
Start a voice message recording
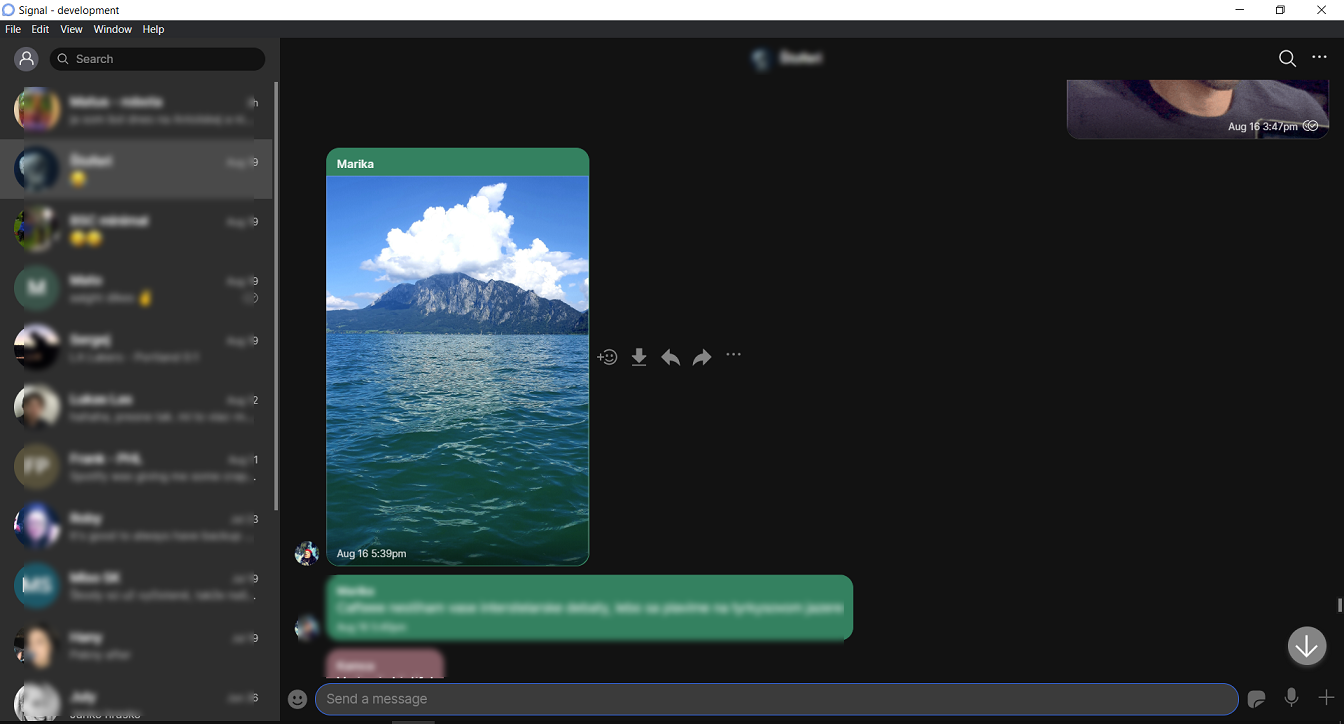(x=1291, y=698)
